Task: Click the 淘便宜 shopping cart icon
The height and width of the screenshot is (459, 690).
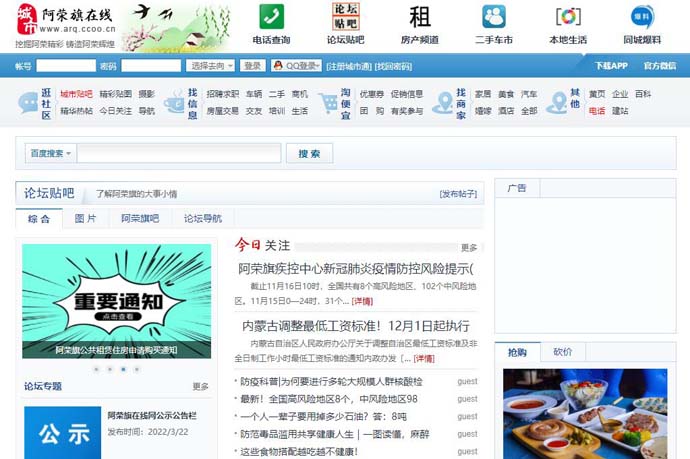Action: point(328,103)
